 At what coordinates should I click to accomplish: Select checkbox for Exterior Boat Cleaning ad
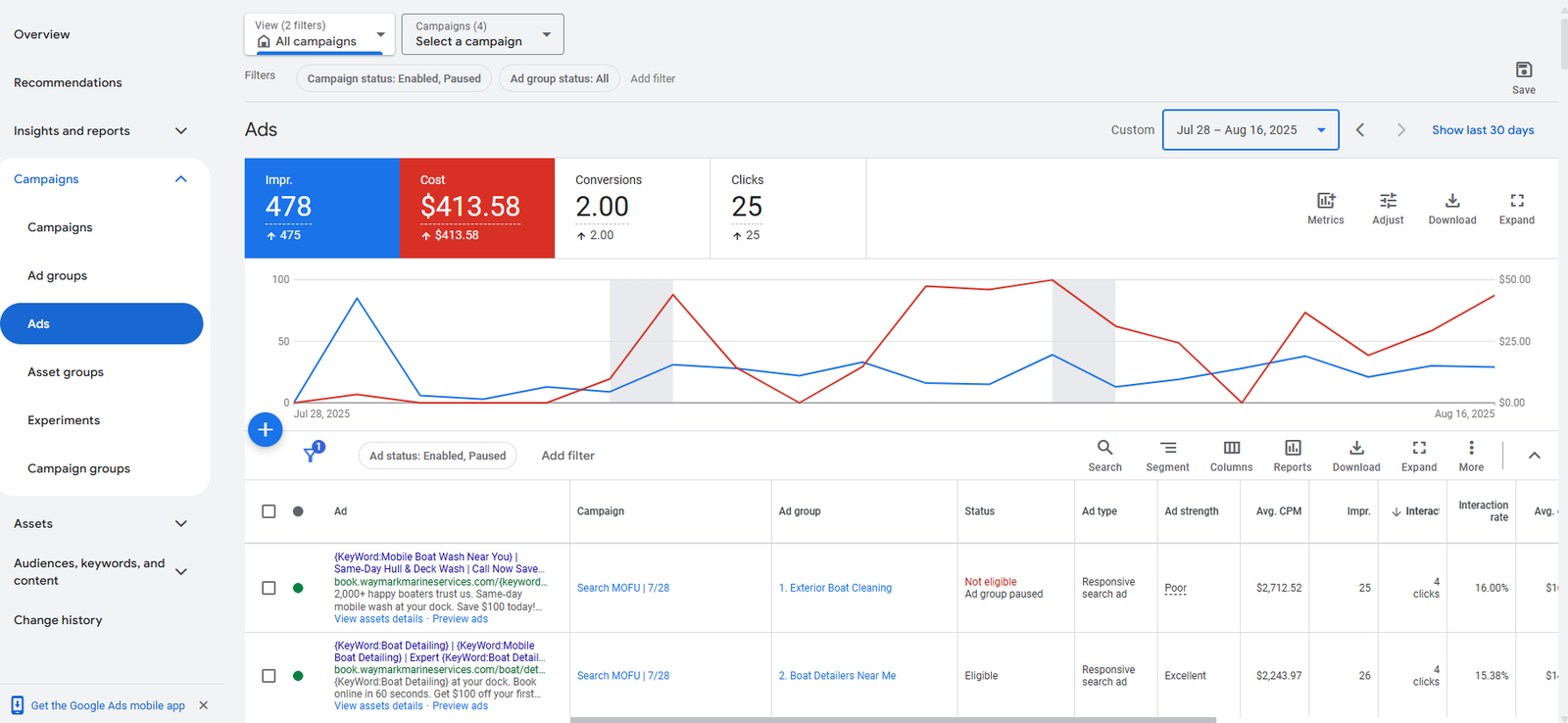pyautogui.click(x=269, y=588)
